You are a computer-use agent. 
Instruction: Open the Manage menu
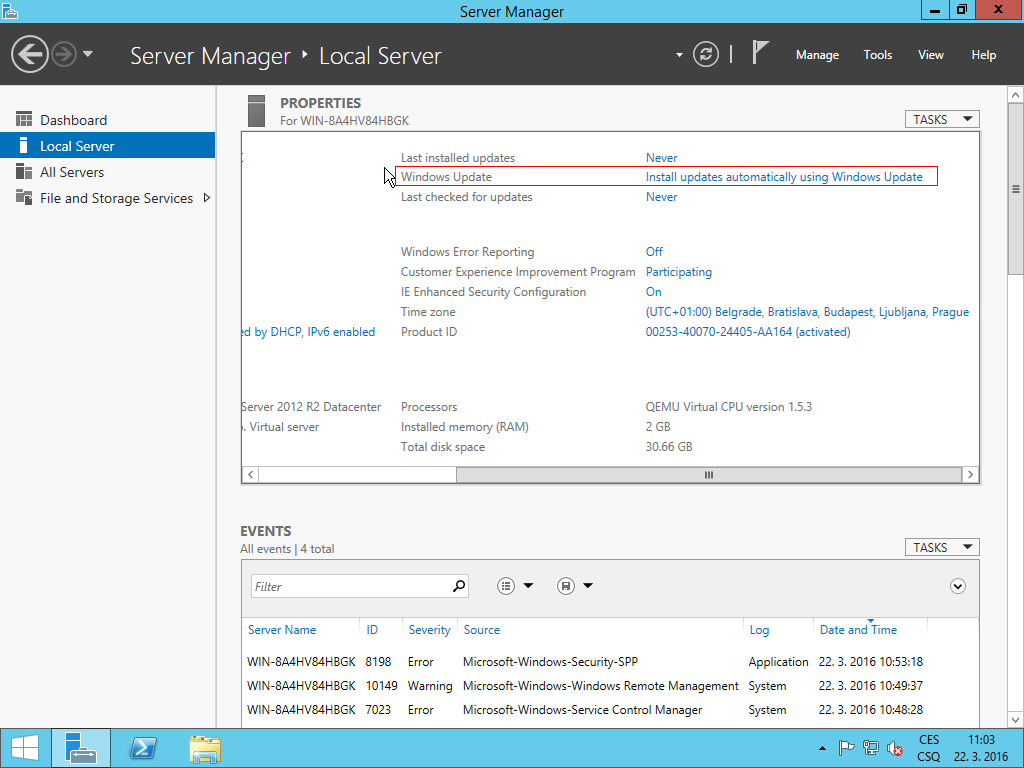(817, 55)
